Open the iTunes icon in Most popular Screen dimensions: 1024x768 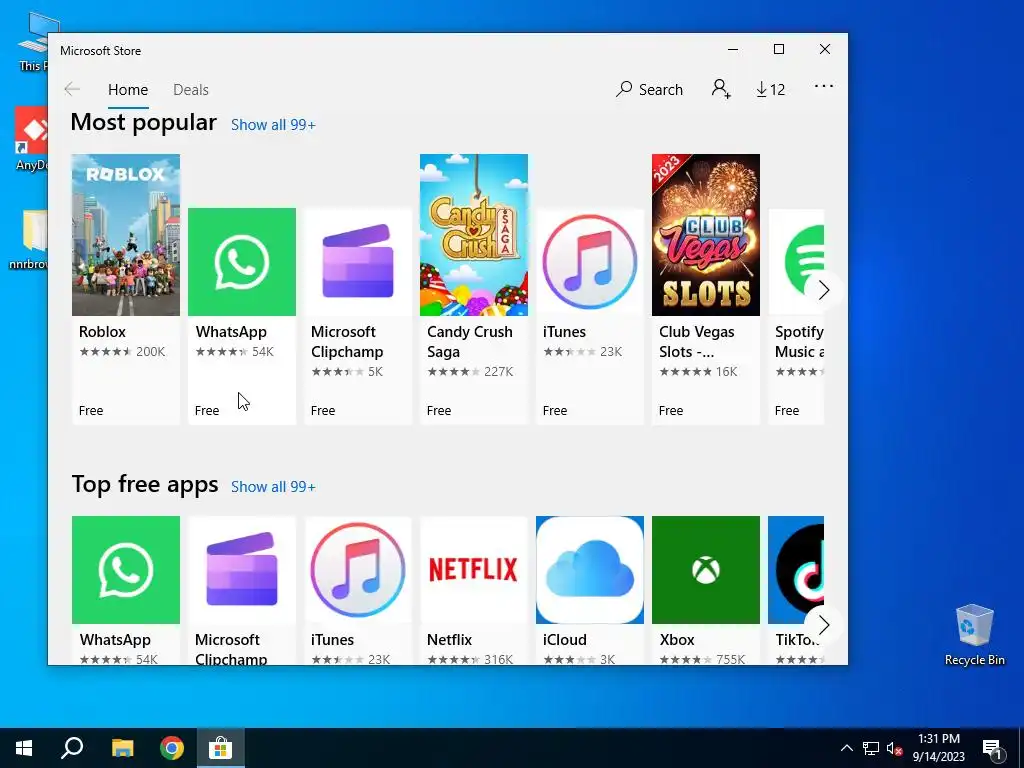590,262
